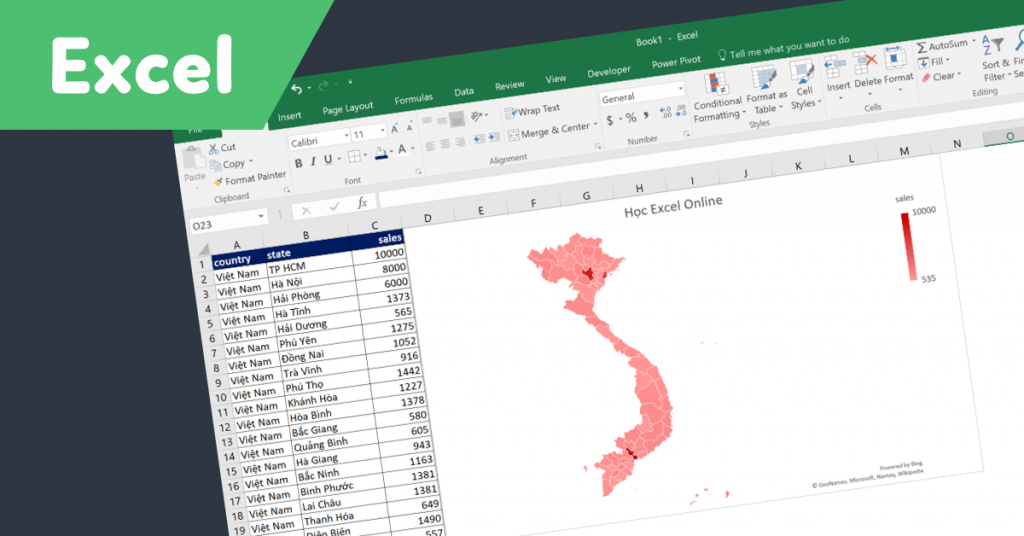
Task: Click the Select All corner triangle
Action: coord(202,249)
